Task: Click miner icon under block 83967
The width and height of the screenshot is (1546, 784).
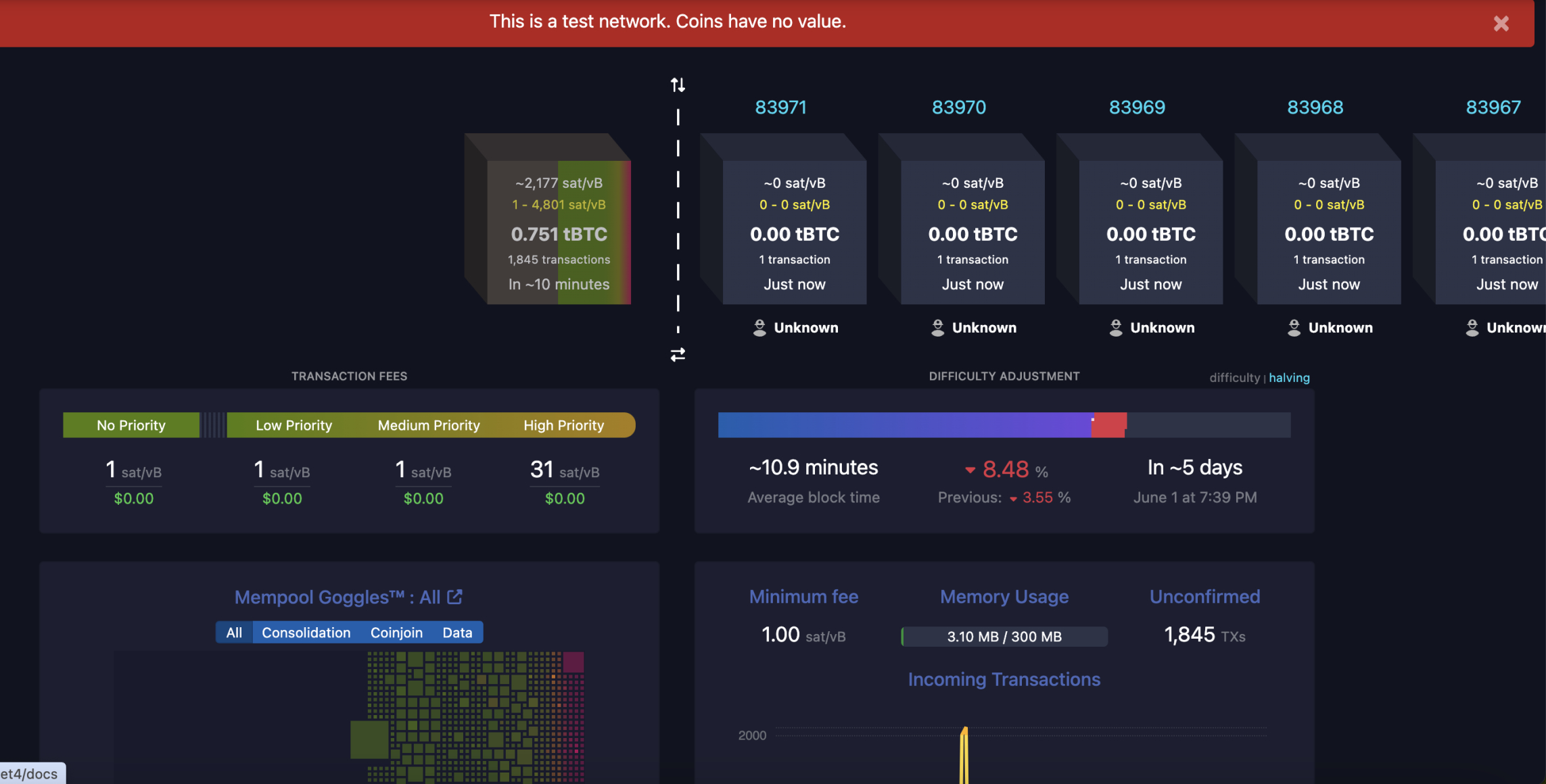Action: click(x=1472, y=328)
